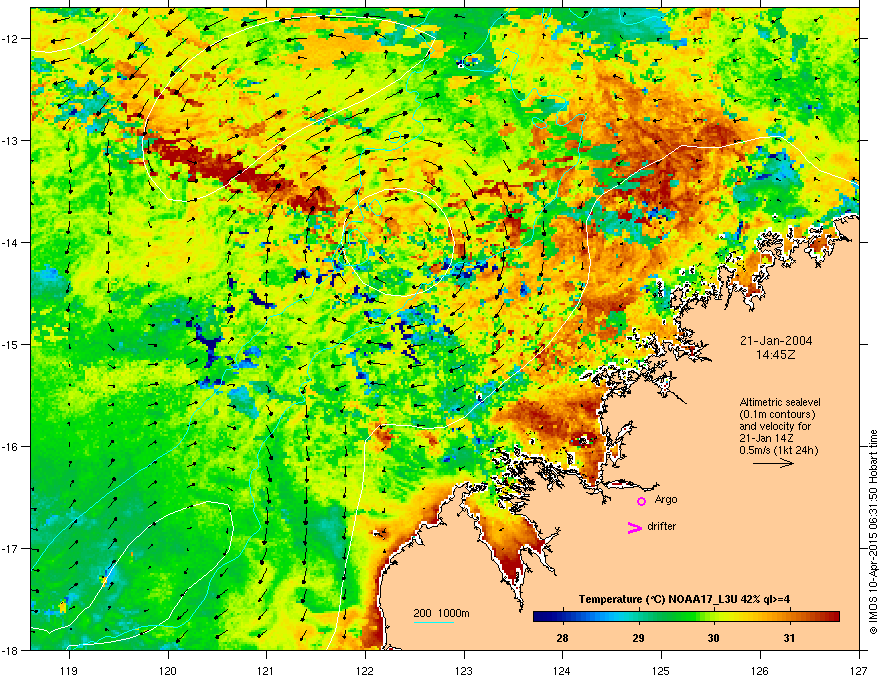Image resolution: width=880 pixels, height=680 pixels.
Task: Click the 0.5m/s velocity reference arrow
Action: pyautogui.click(x=773, y=463)
